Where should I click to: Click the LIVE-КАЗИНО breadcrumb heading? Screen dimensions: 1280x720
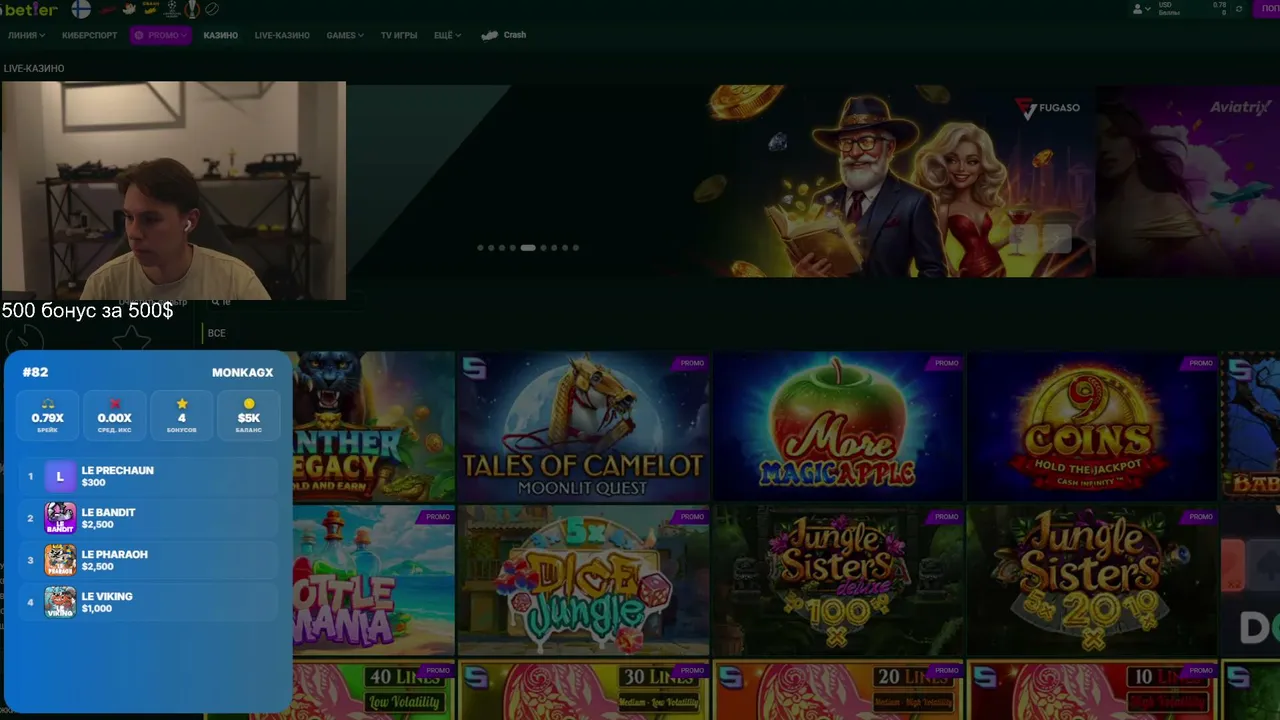coord(34,69)
